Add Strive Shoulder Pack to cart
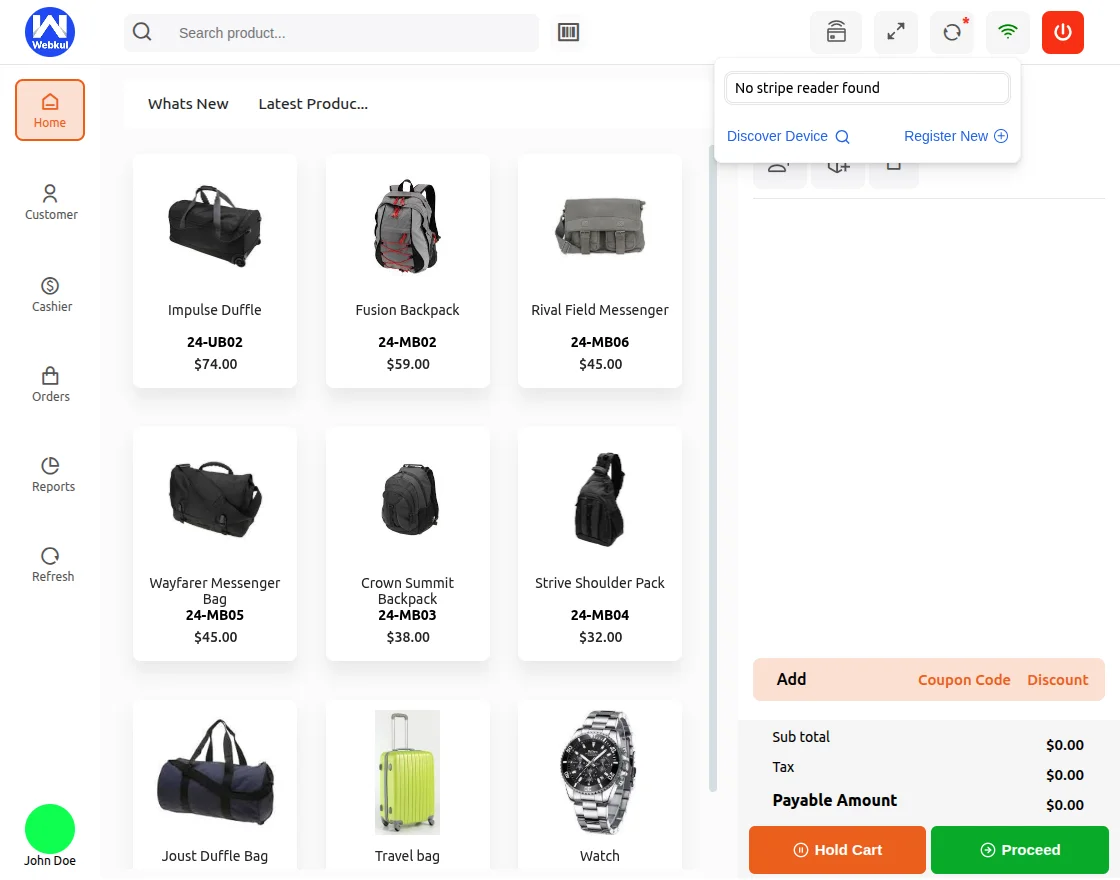Viewport: 1120px width, 880px height. click(600, 544)
